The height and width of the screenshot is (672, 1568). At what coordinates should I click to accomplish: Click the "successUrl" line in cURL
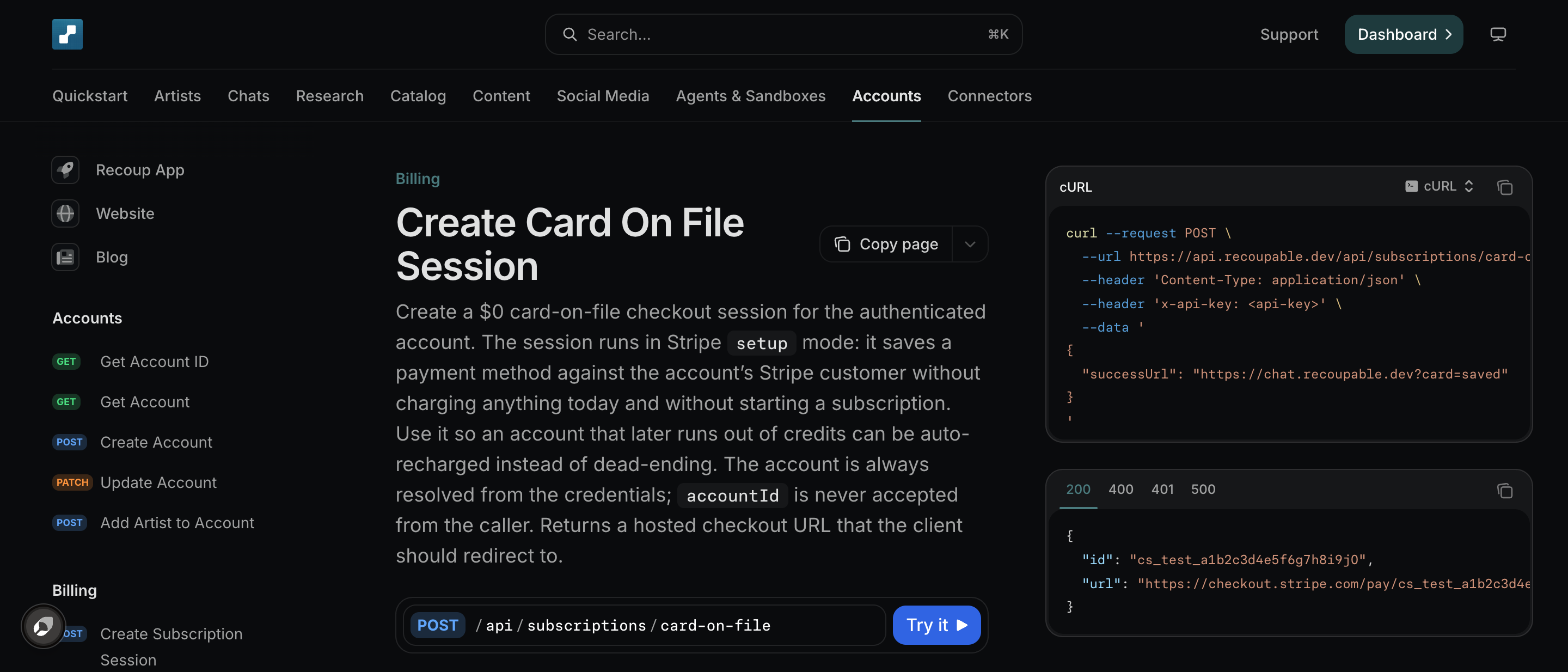tap(1295, 374)
